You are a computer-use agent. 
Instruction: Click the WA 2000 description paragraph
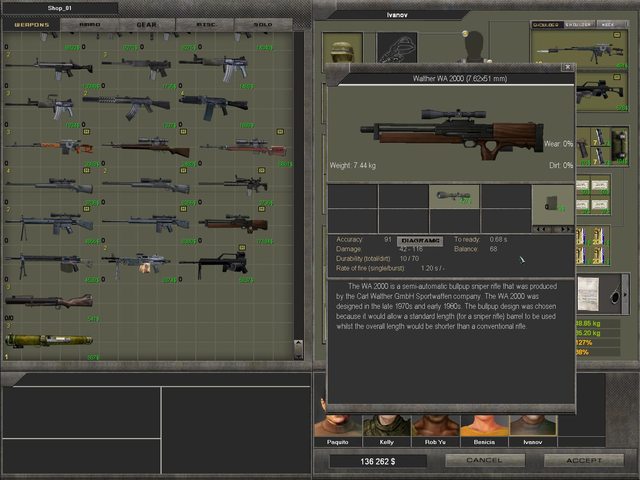447,306
